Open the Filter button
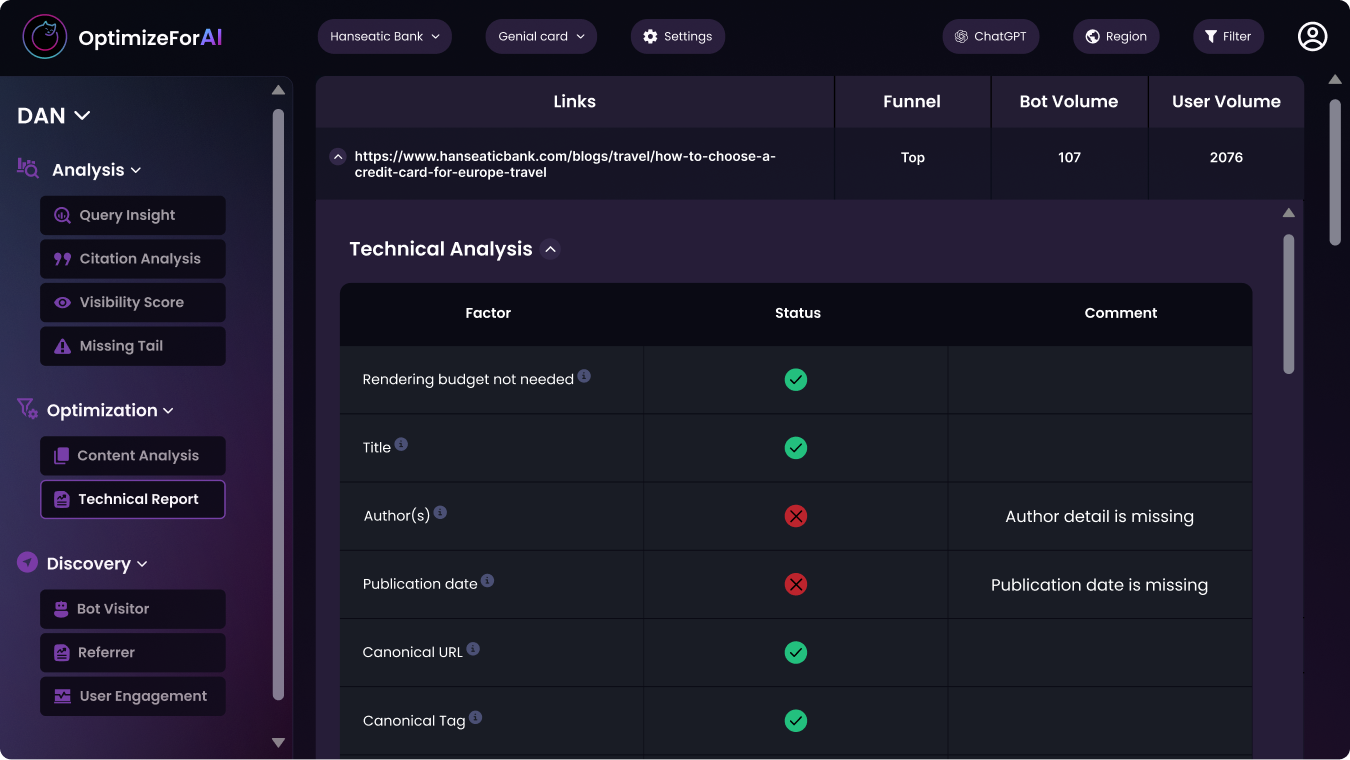Screen dimensions: 1350x760 [x=1228, y=37]
